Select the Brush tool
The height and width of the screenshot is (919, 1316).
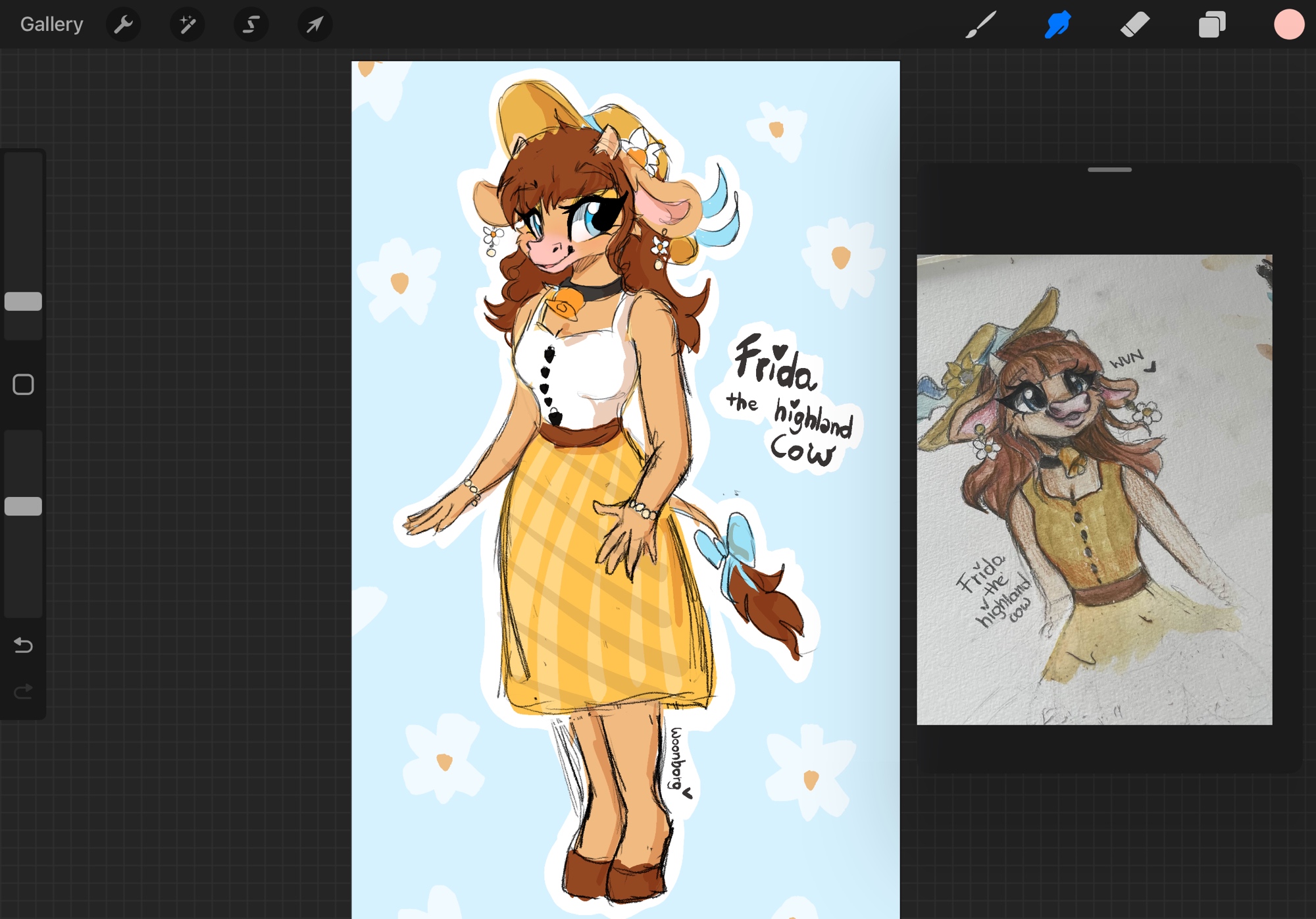980,25
